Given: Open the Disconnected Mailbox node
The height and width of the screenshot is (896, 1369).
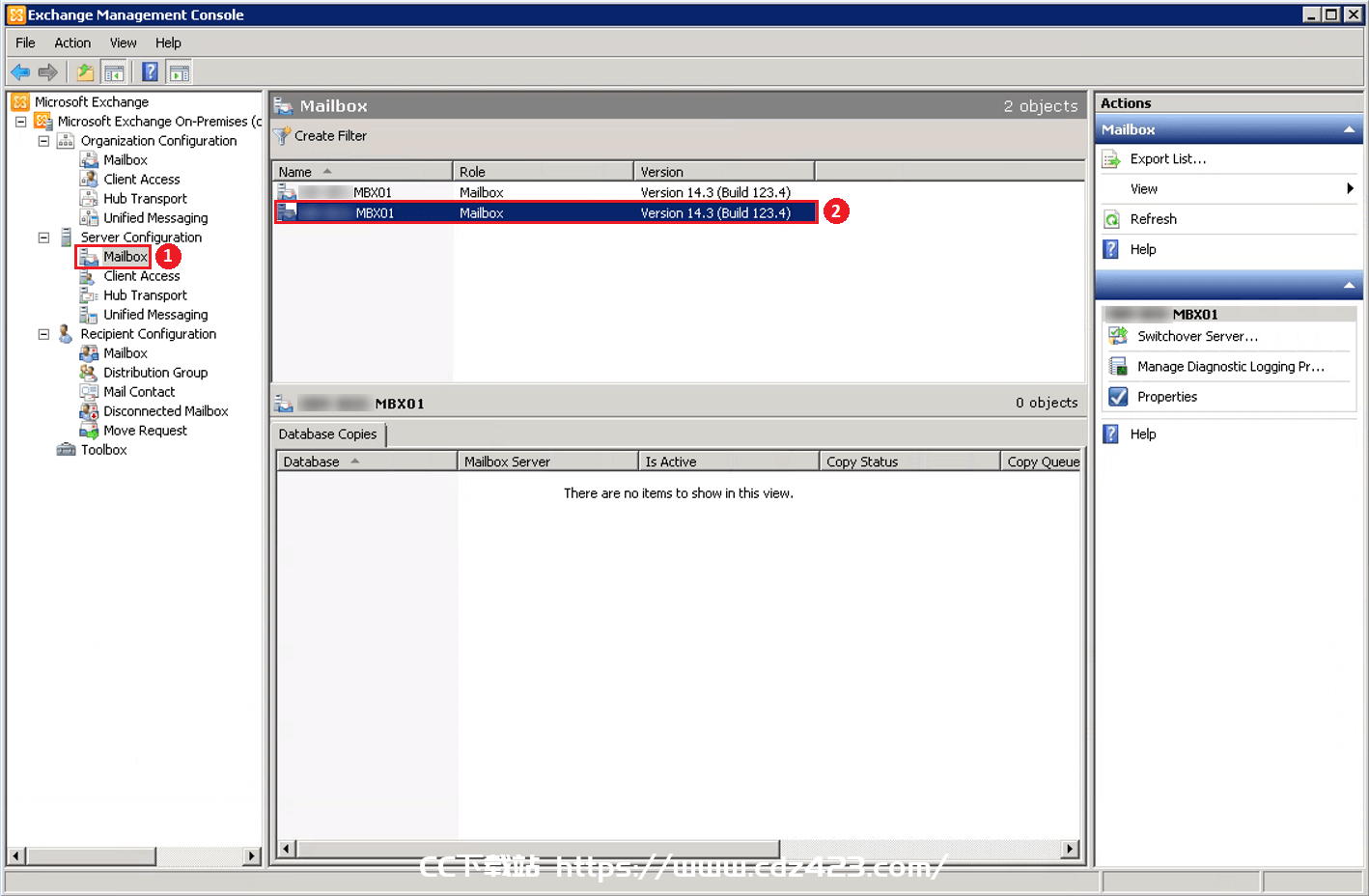Looking at the screenshot, I should pyautogui.click(x=166, y=411).
